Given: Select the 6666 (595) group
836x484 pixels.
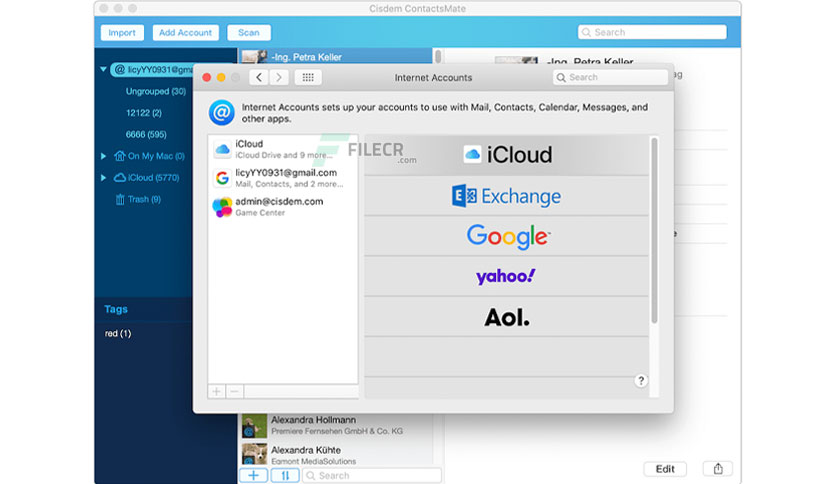Looking at the screenshot, I should 146,134.
